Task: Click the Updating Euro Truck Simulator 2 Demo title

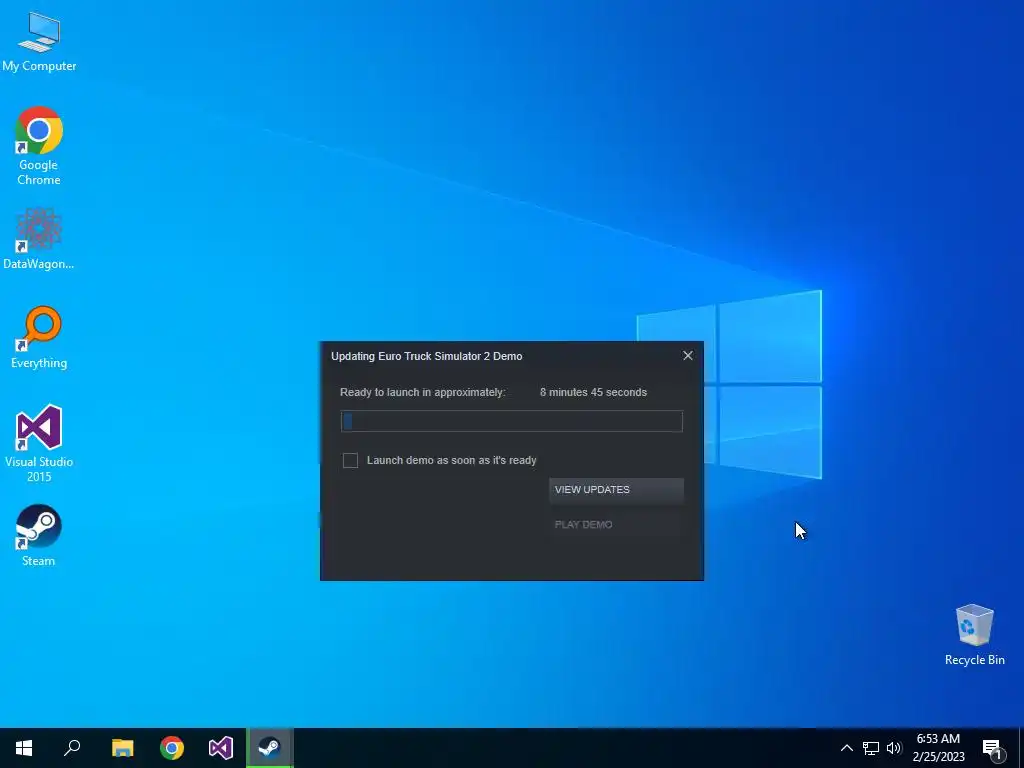Action: (x=426, y=357)
